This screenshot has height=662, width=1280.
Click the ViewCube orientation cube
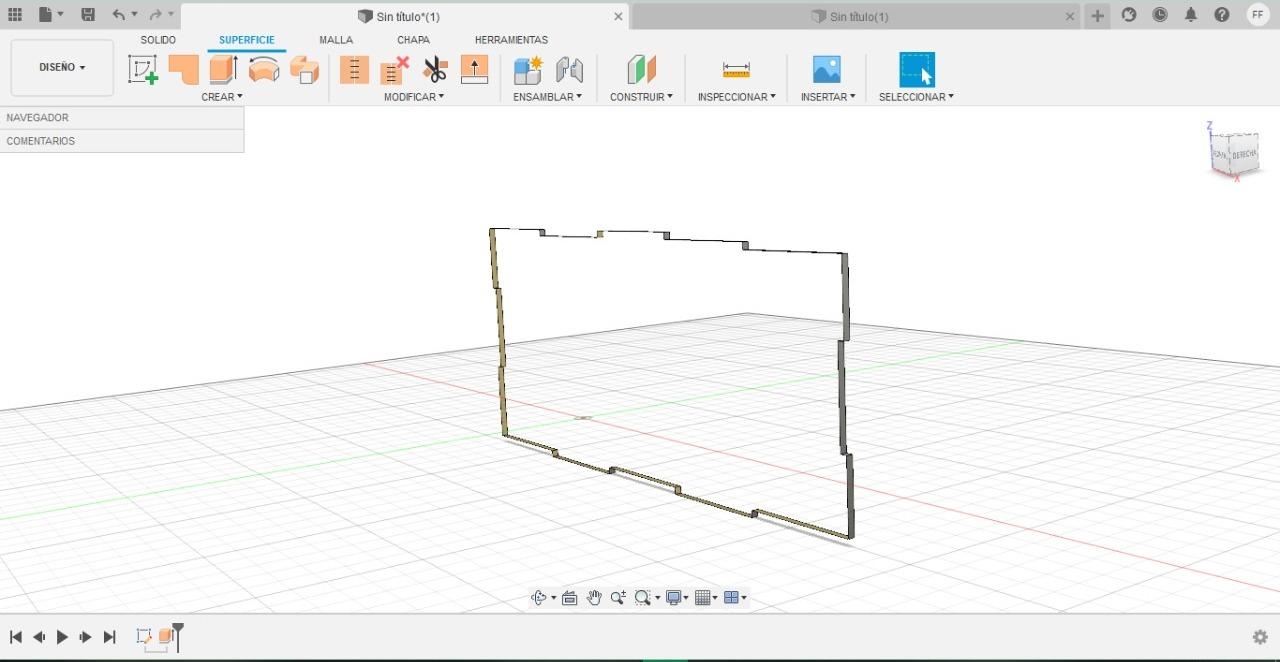coord(1234,154)
